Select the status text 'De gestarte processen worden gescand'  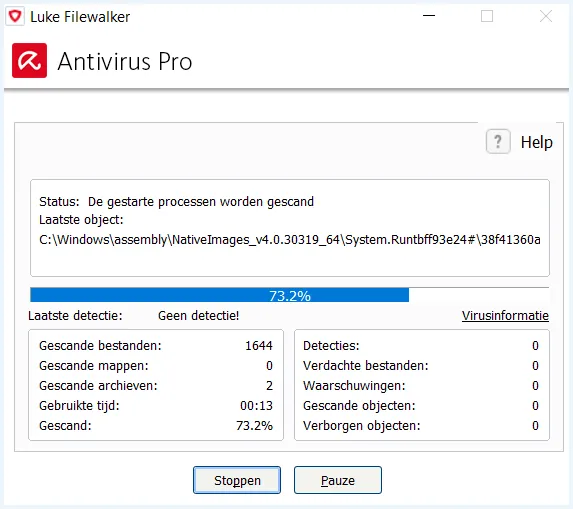click(201, 202)
